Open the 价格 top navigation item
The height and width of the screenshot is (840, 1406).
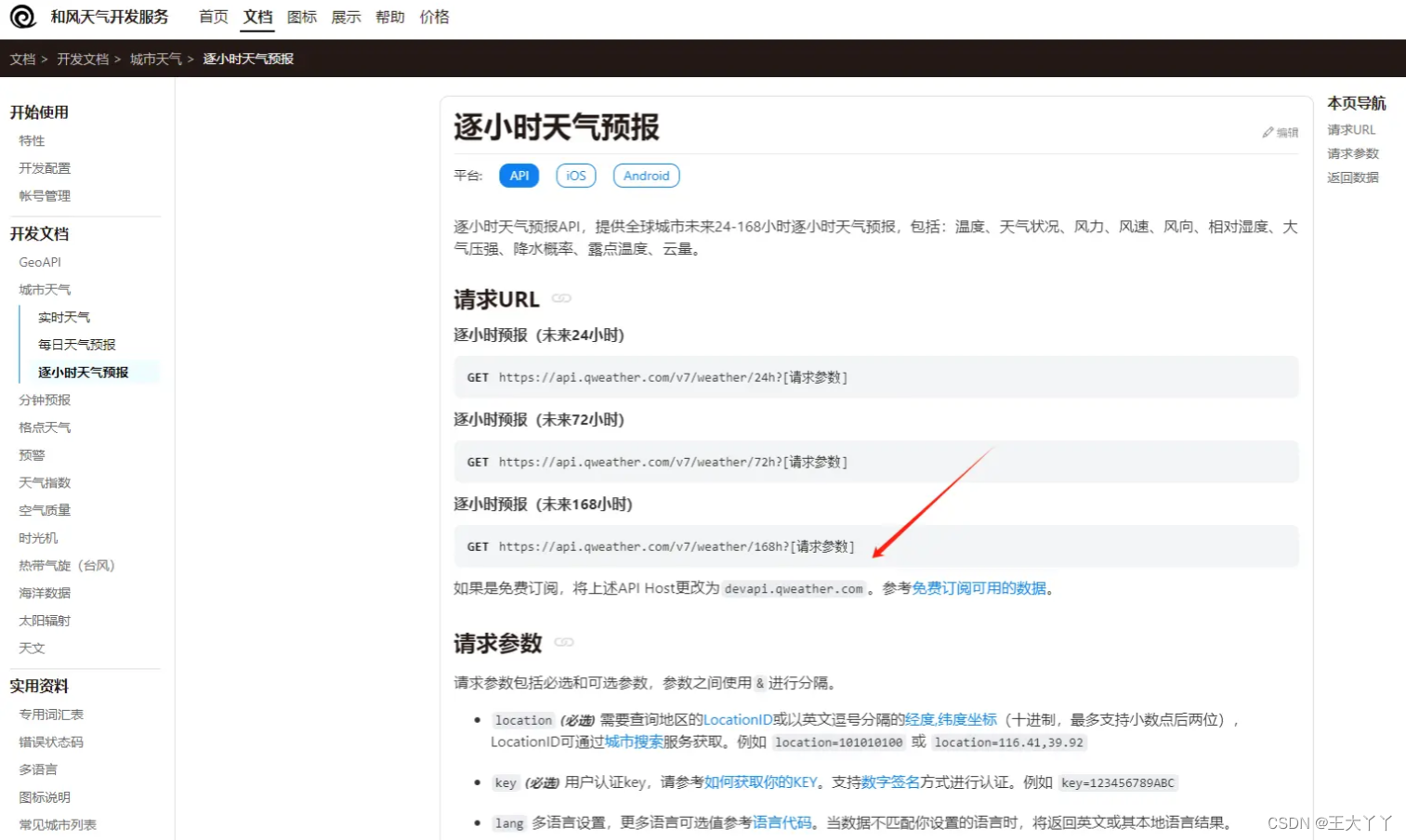click(x=434, y=17)
